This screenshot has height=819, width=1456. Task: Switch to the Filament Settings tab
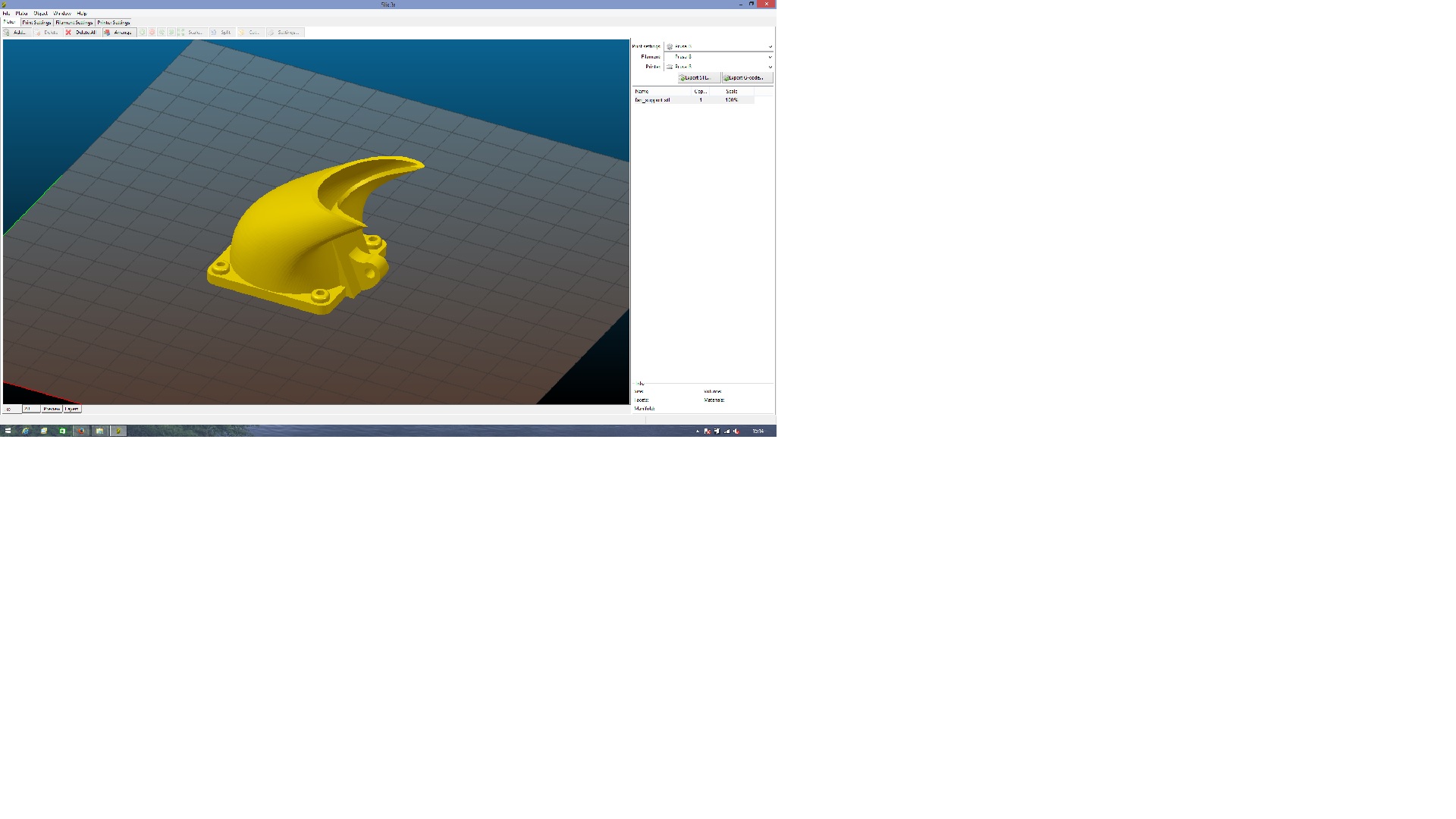tap(74, 23)
